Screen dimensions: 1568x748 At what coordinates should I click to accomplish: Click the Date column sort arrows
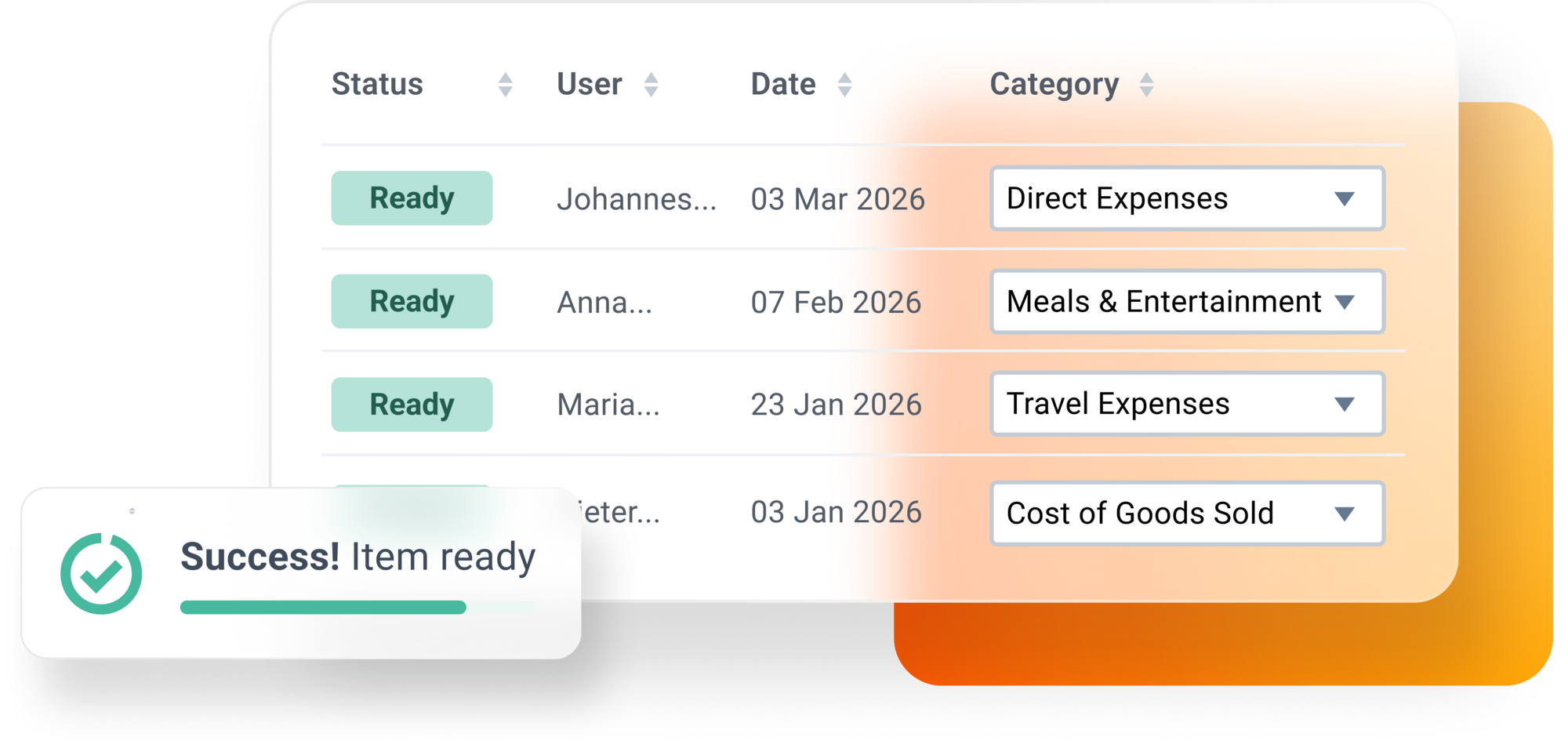[x=844, y=85]
